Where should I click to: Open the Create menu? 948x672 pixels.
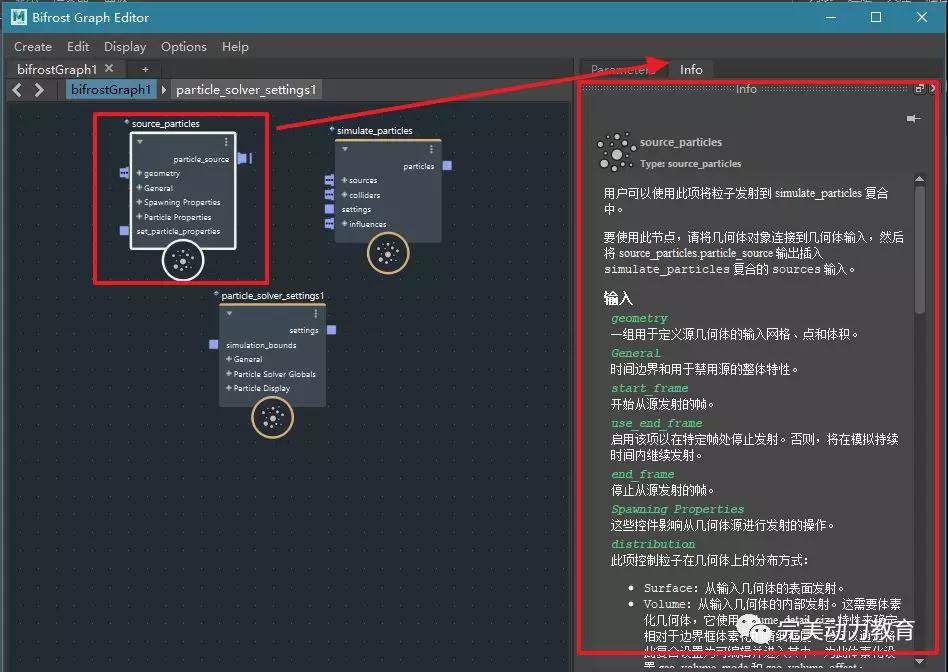coord(33,47)
